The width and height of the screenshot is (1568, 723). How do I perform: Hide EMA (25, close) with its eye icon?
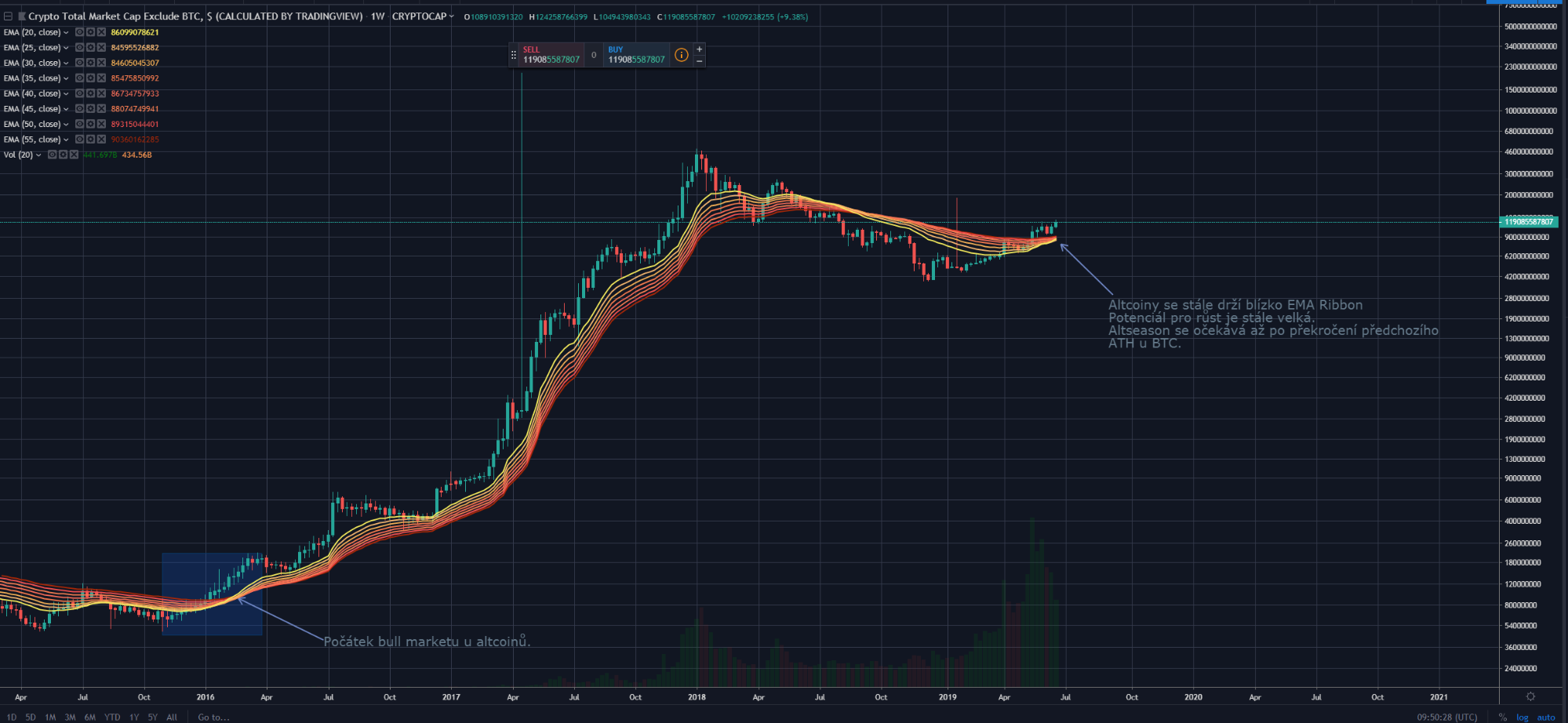(79, 48)
